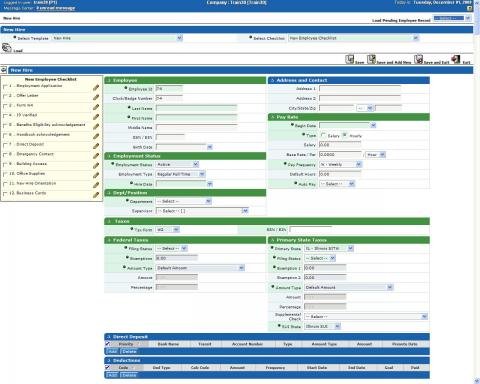Click the Save icon in toolbar
480x384 pixels.
point(349,59)
